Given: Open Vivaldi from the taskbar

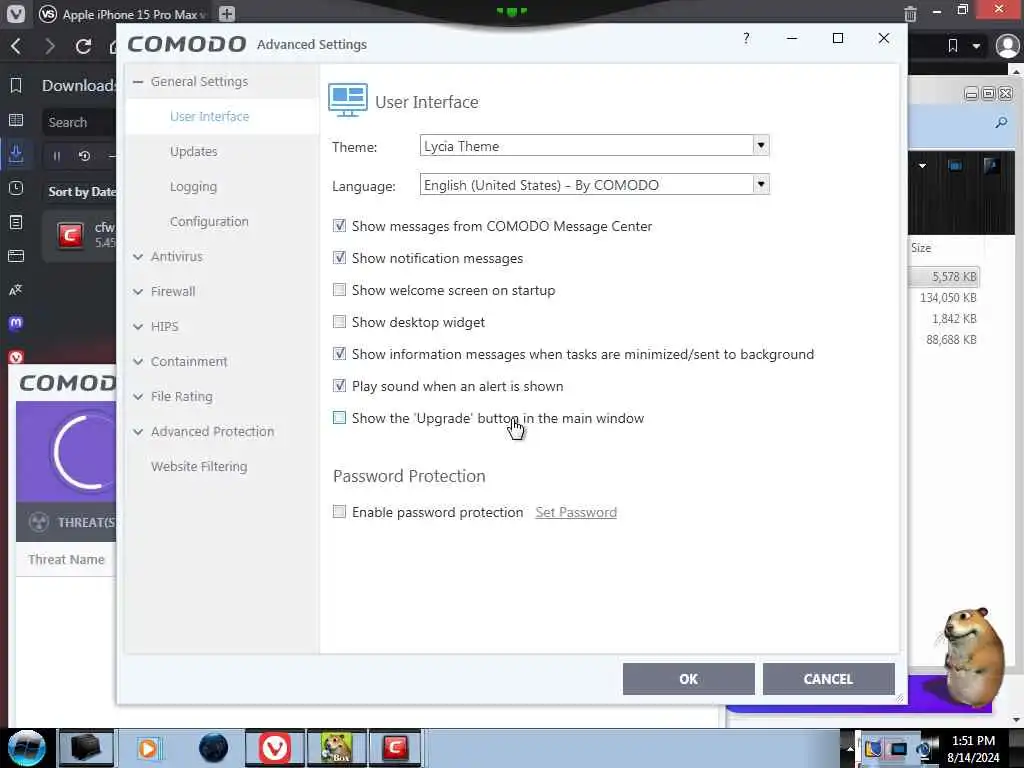Looking at the screenshot, I should [274, 748].
